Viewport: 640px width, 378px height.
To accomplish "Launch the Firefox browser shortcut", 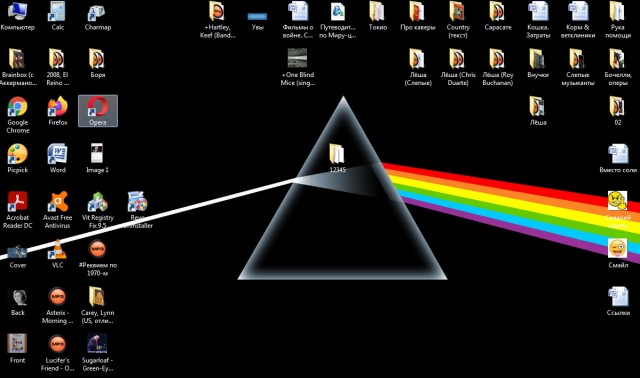I will (x=58, y=111).
